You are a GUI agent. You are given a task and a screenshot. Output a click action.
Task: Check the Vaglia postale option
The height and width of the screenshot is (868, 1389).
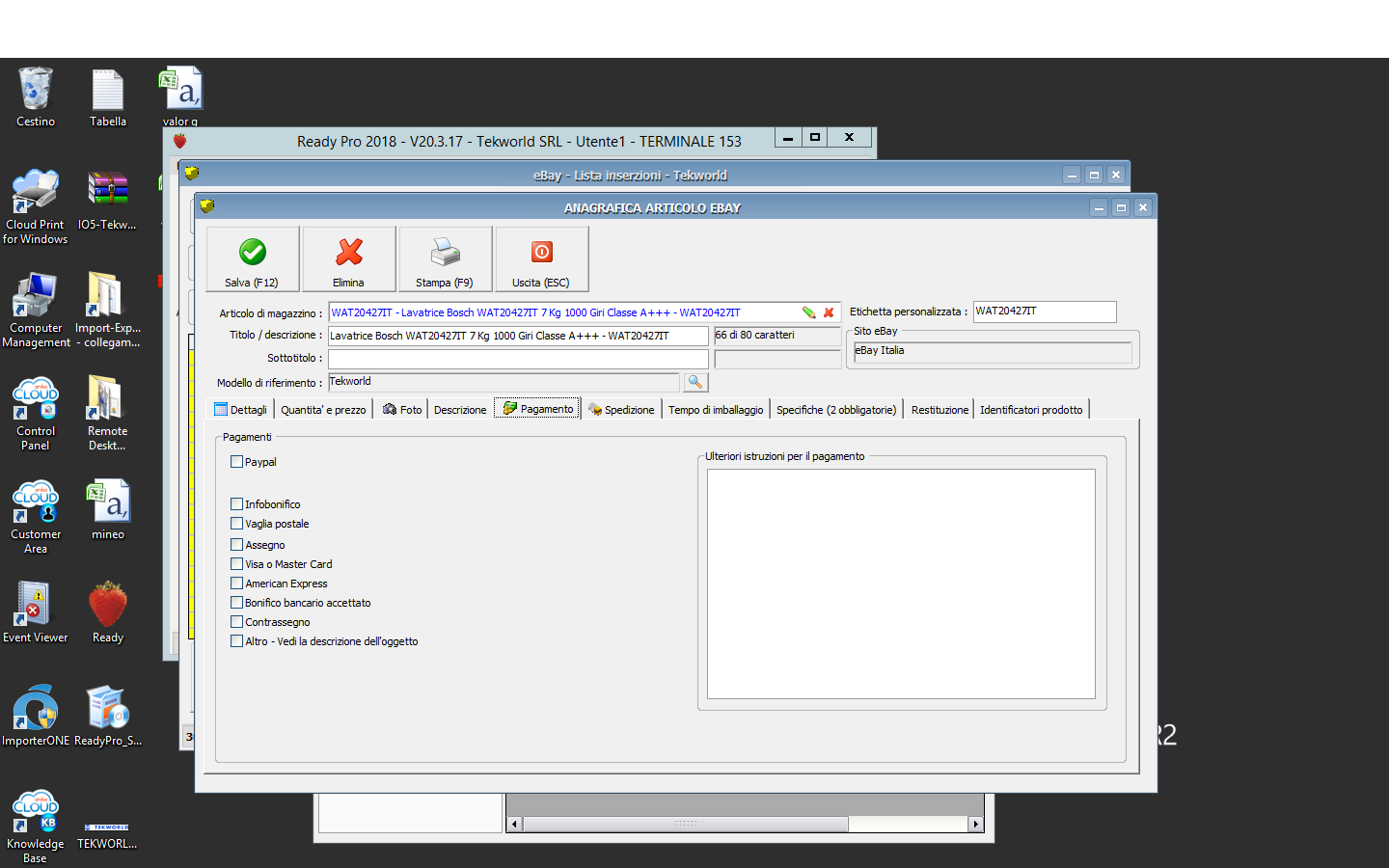237,524
